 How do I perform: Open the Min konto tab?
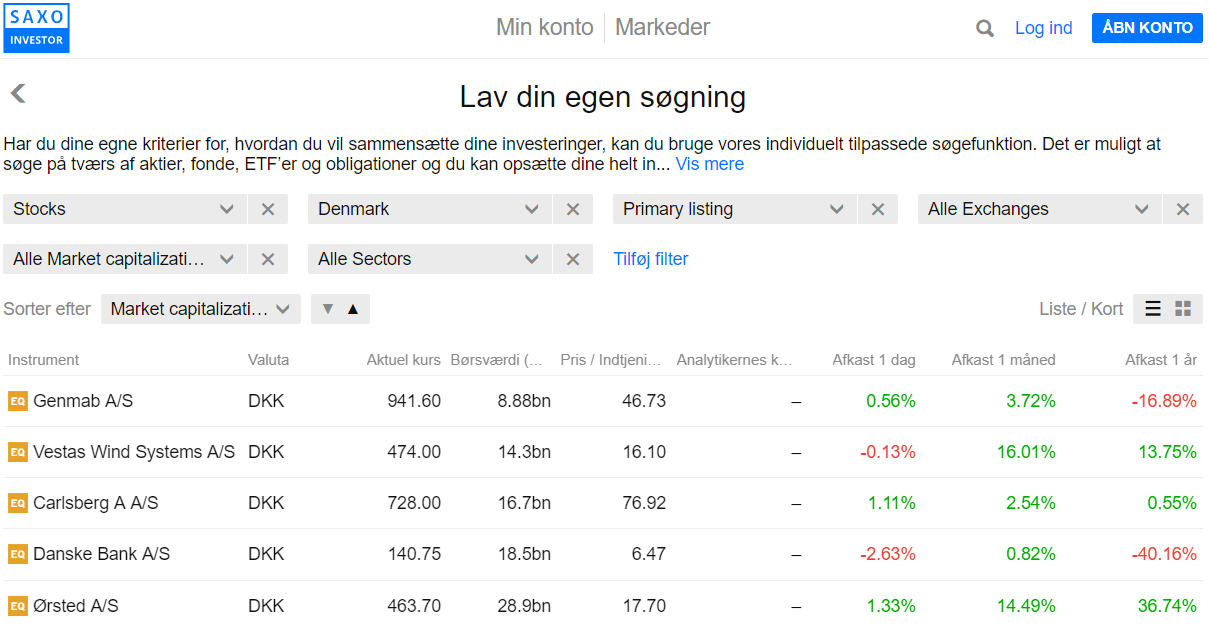(545, 27)
